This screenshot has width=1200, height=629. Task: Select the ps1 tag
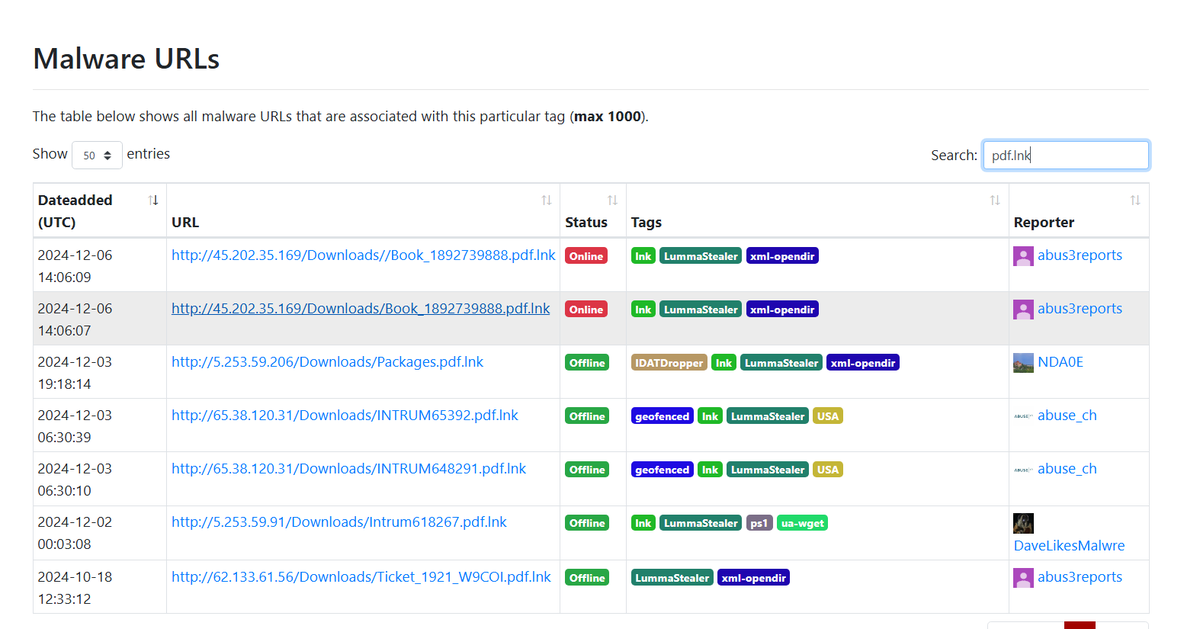[x=759, y=523]
